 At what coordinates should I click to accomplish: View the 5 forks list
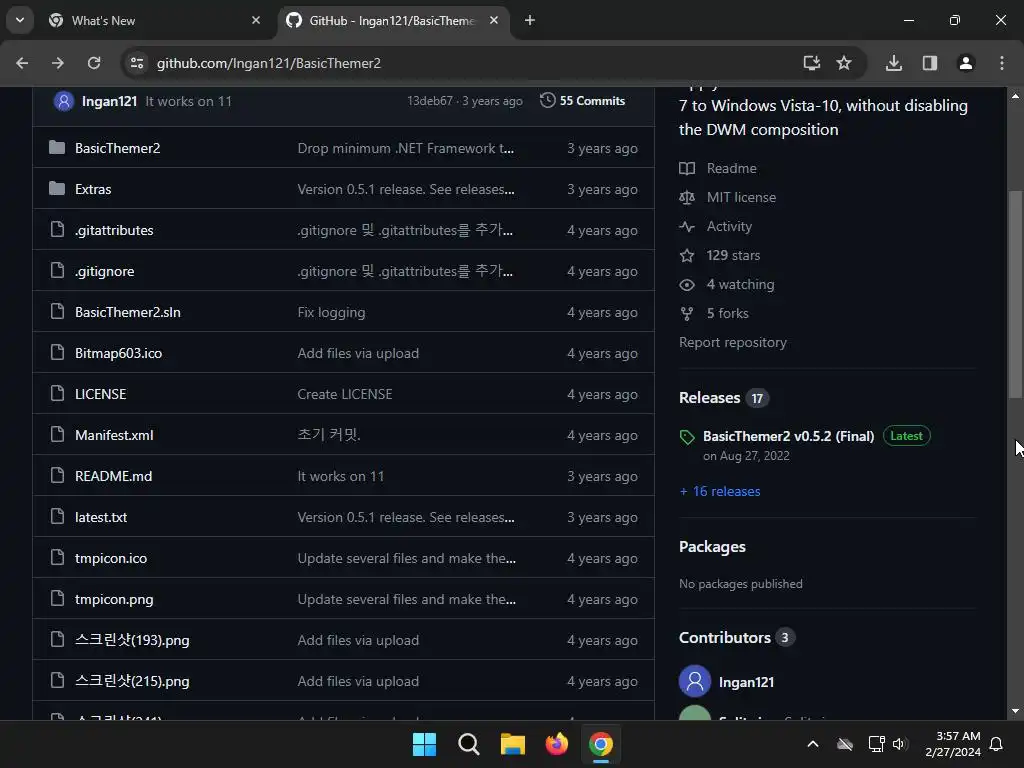tap(714, 313)
